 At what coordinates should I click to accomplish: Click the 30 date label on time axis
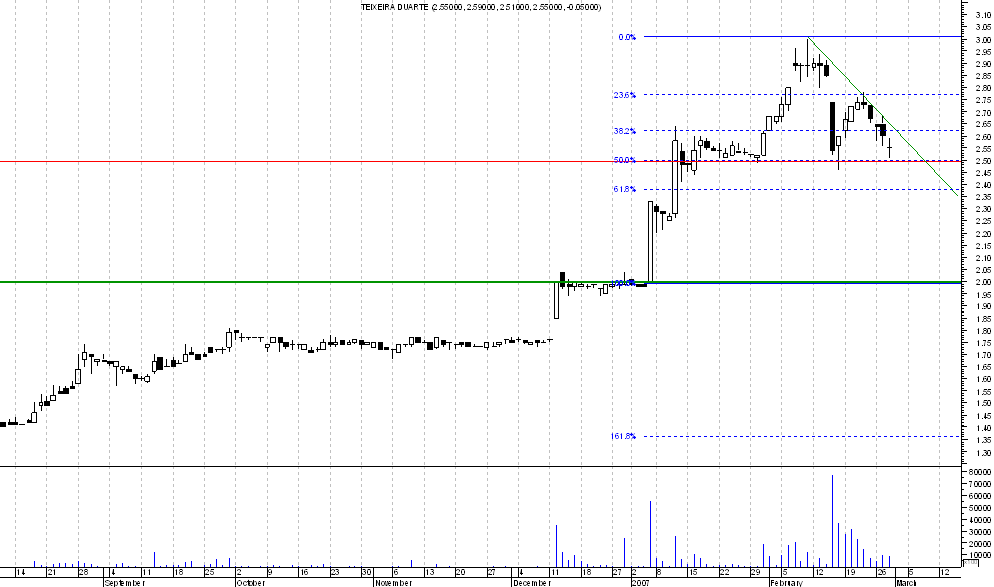(x=366, y=572)
